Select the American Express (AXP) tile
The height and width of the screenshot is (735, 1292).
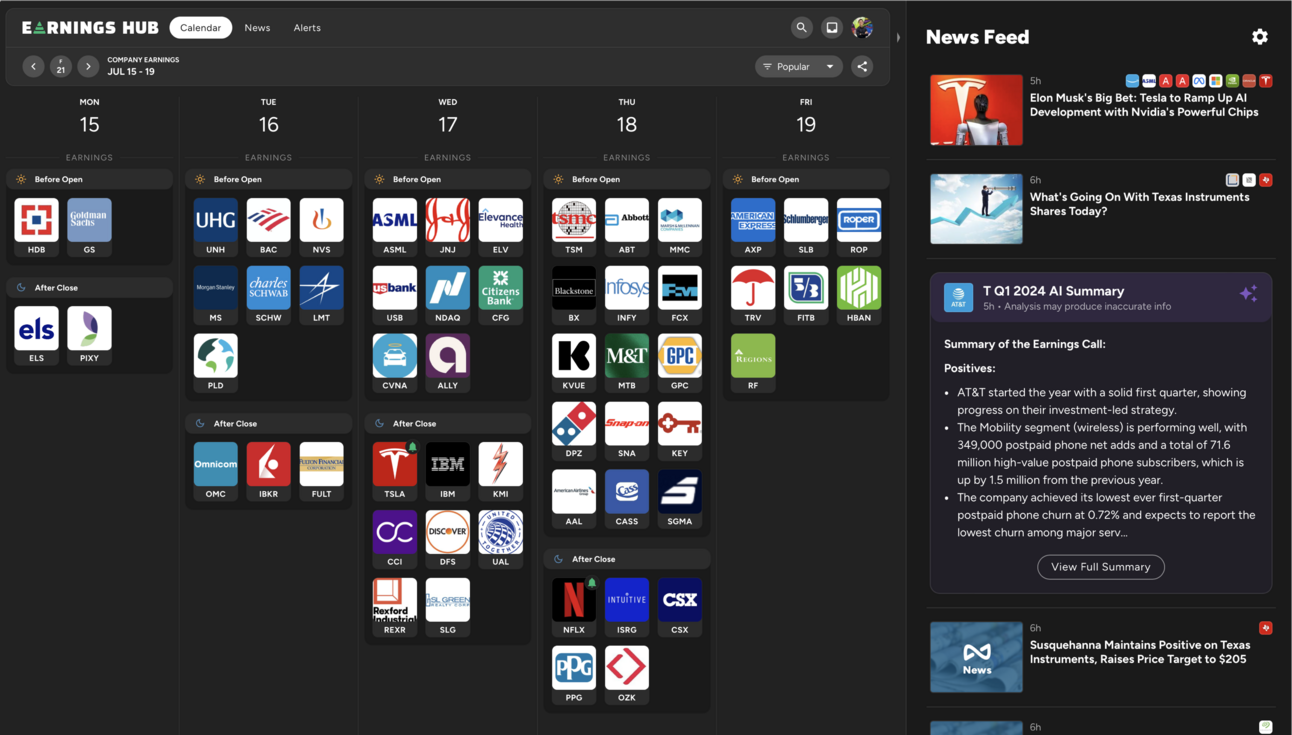pos(753,220)
